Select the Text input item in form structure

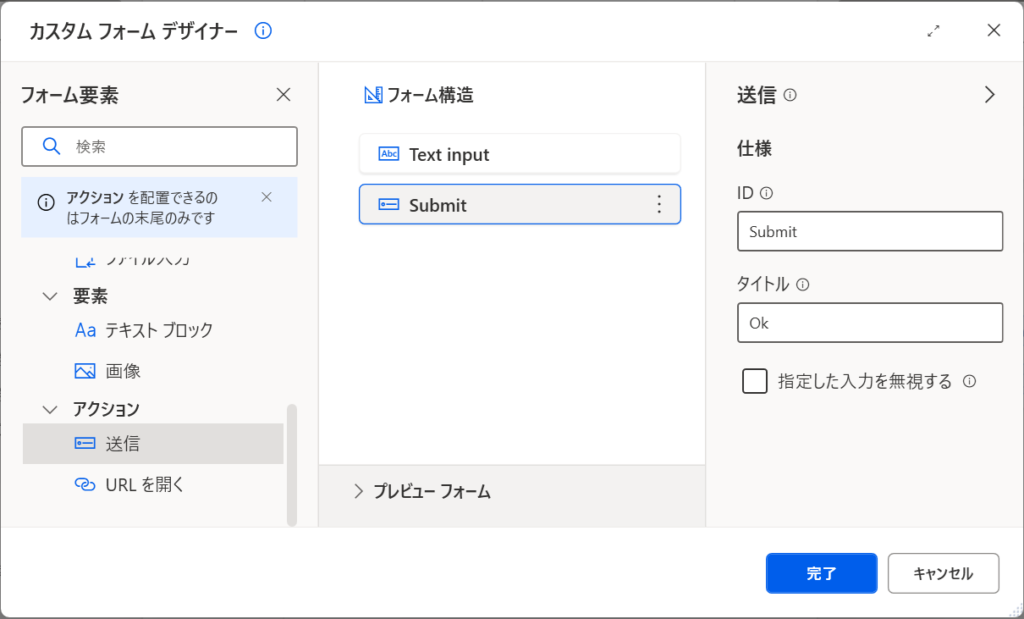(520, 154)
